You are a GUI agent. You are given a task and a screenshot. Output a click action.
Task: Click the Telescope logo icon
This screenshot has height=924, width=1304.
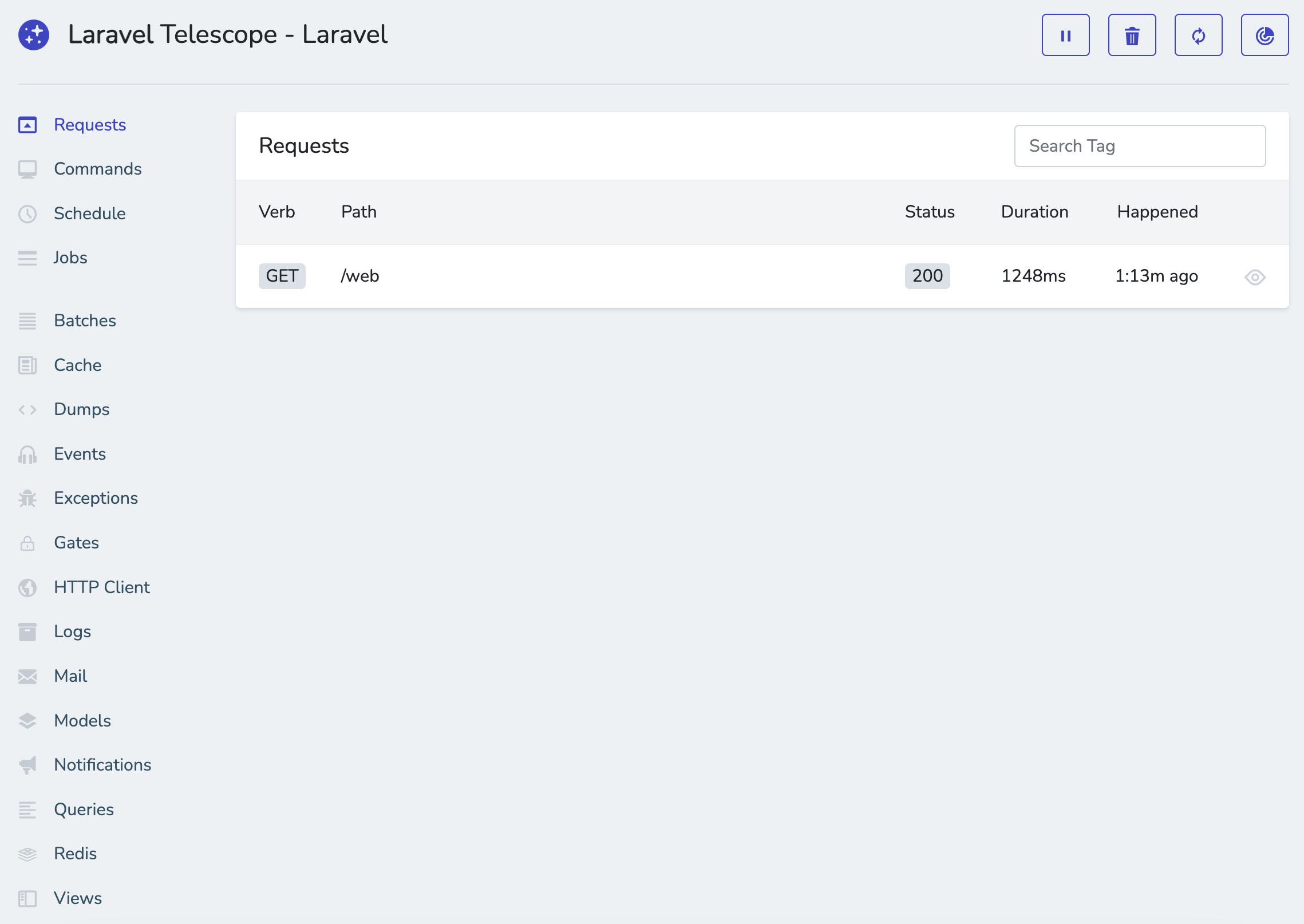click(x=34, y=35)
